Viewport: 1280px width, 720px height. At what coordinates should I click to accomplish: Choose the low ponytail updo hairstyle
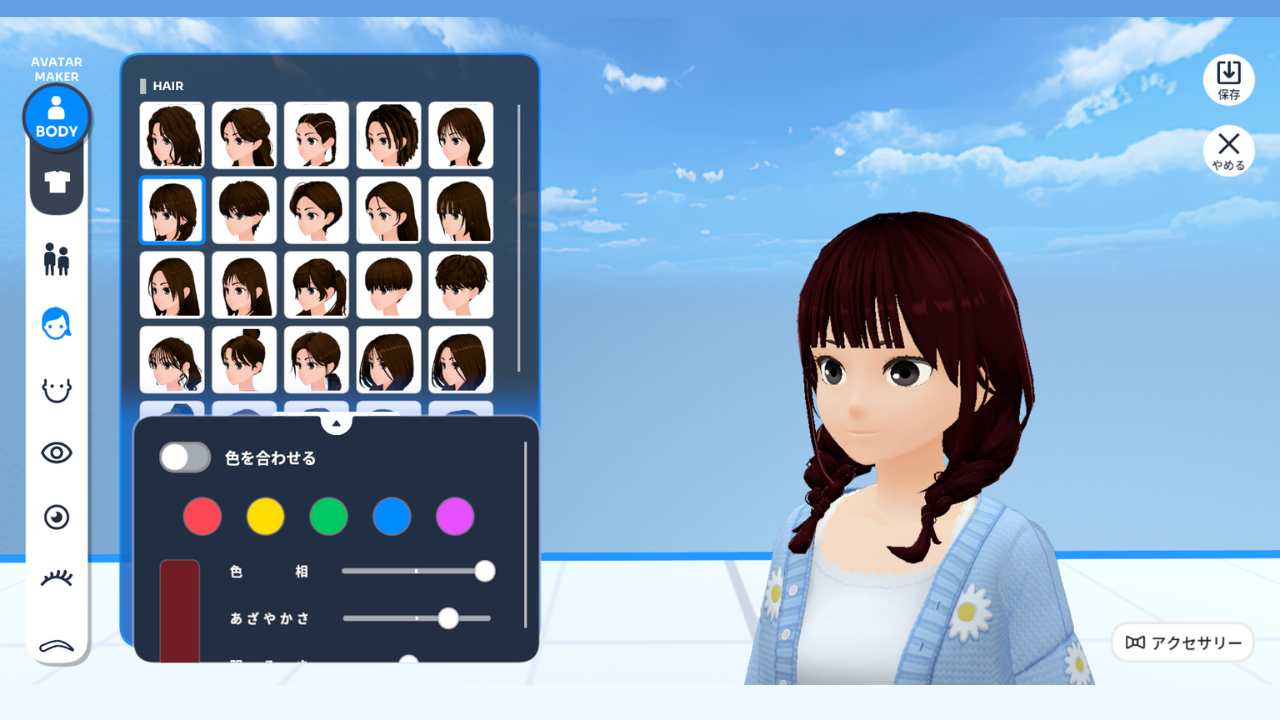pos(244,135)
